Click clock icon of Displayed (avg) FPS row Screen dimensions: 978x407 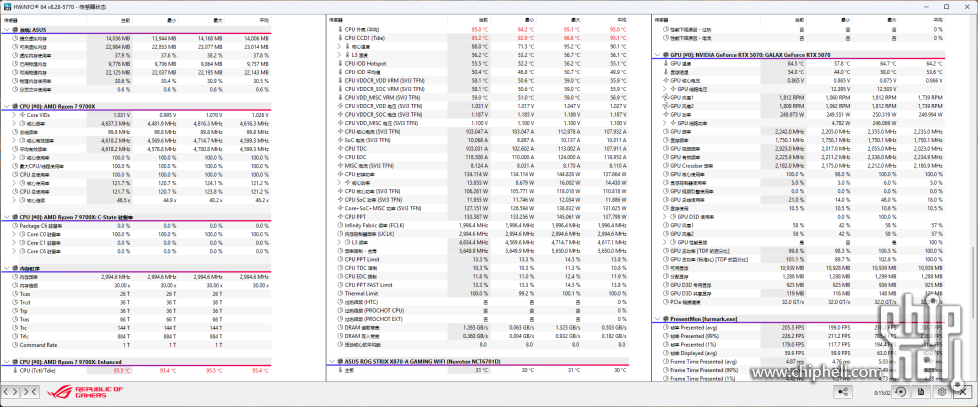[666, 353]
